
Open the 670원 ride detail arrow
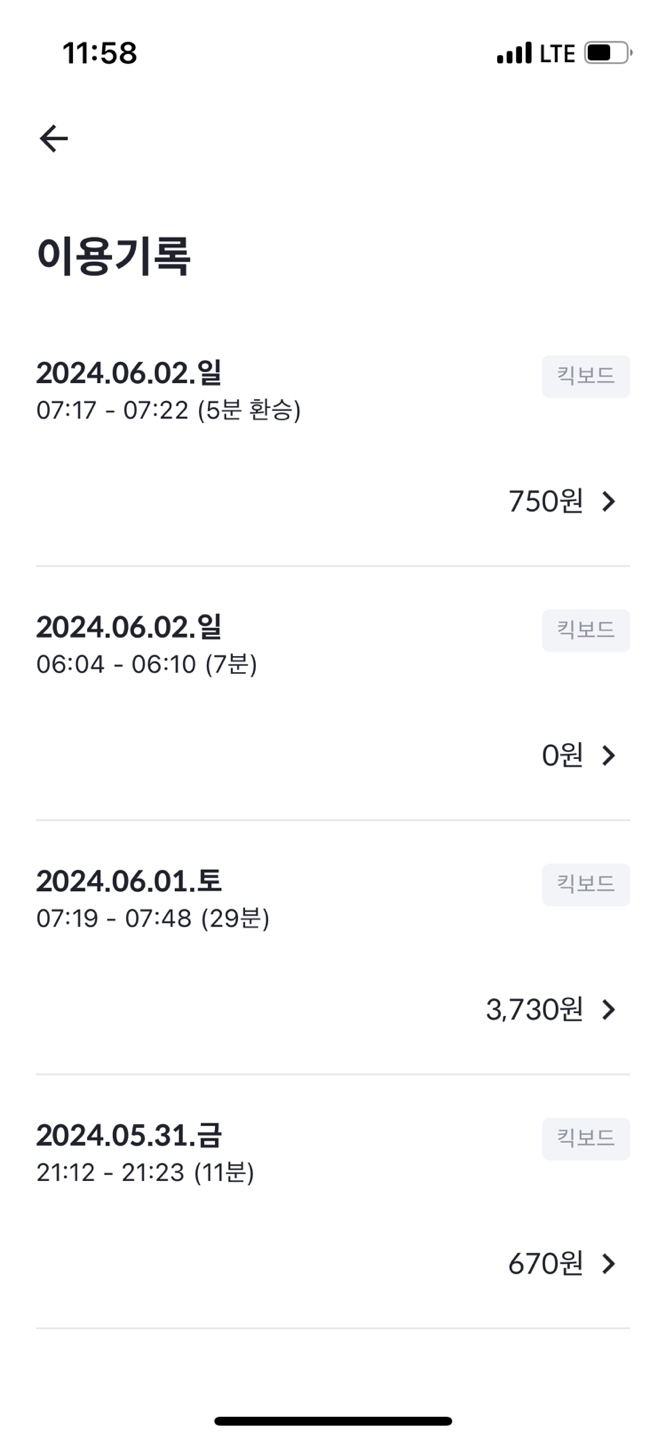pos(609,1264)
